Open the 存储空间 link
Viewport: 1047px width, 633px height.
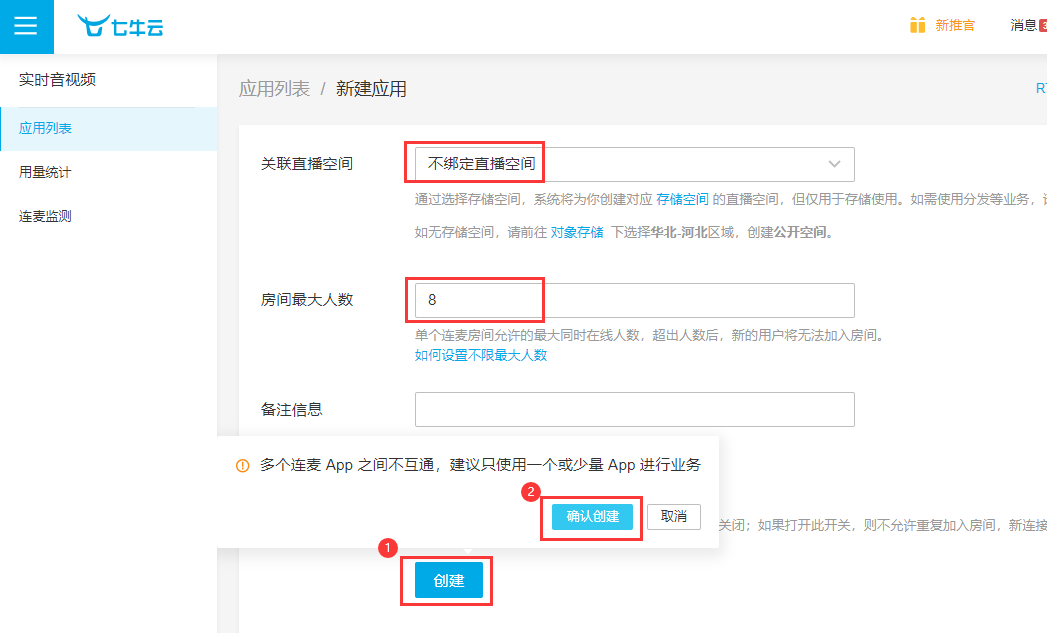coord(682,199)
